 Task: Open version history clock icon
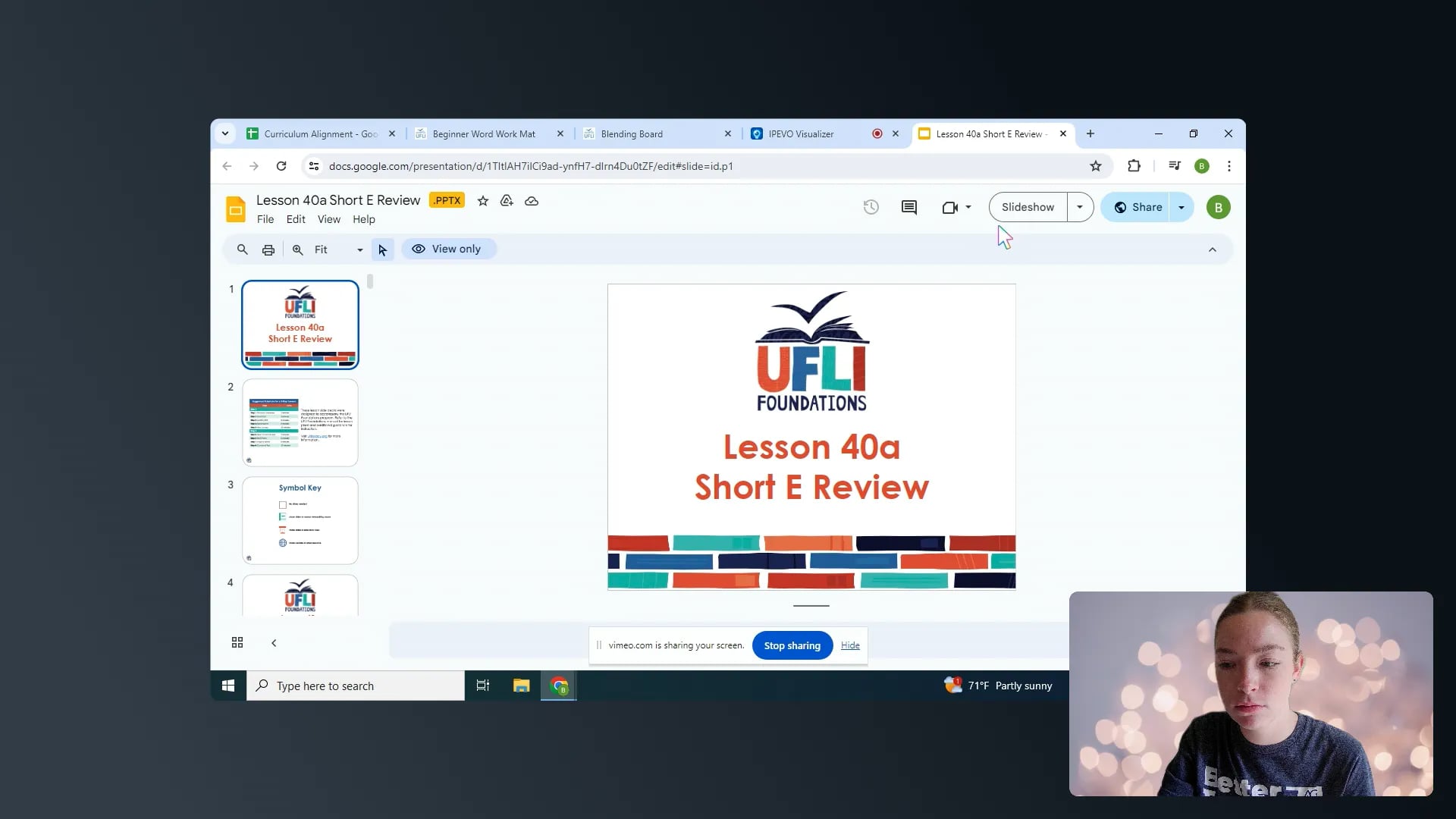(x=871, y=207)
